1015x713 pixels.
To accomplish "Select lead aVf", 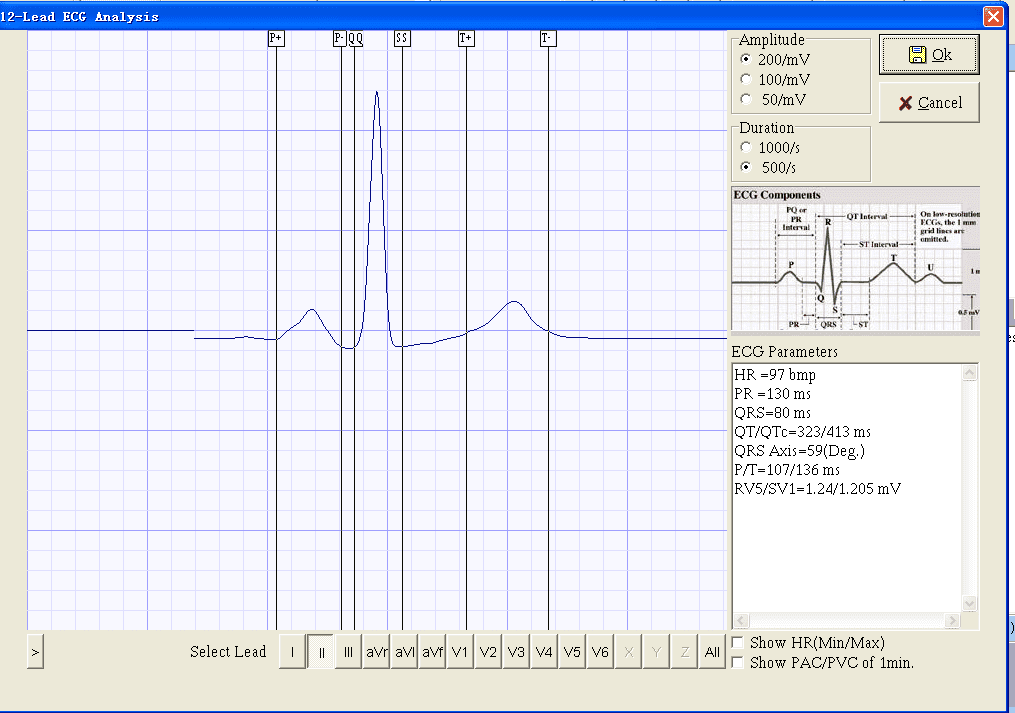I will (x=432, y=651).
